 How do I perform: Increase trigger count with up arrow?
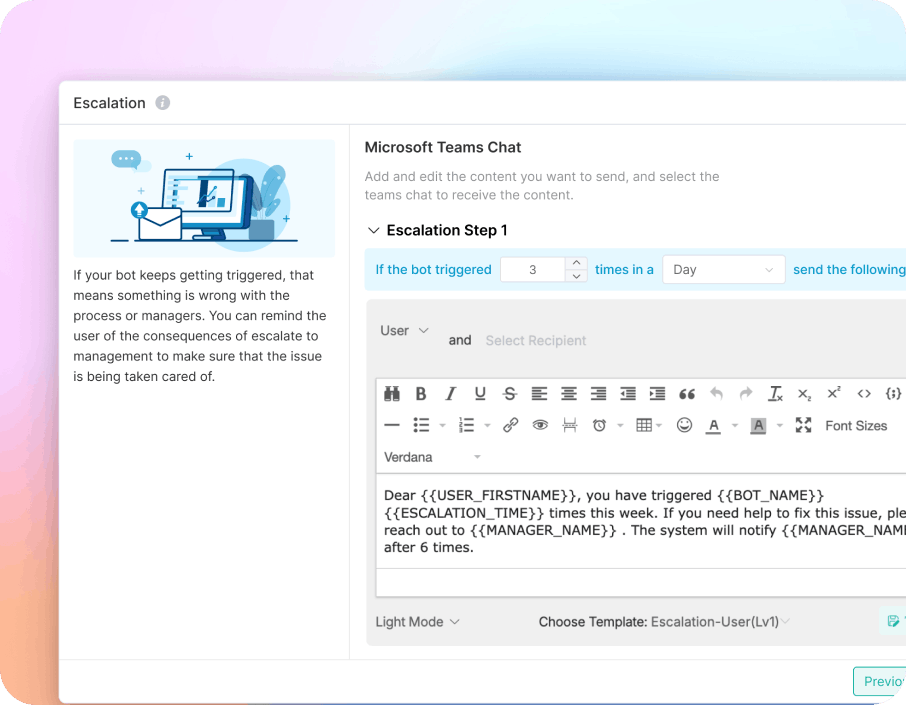[x=576, y=263]
